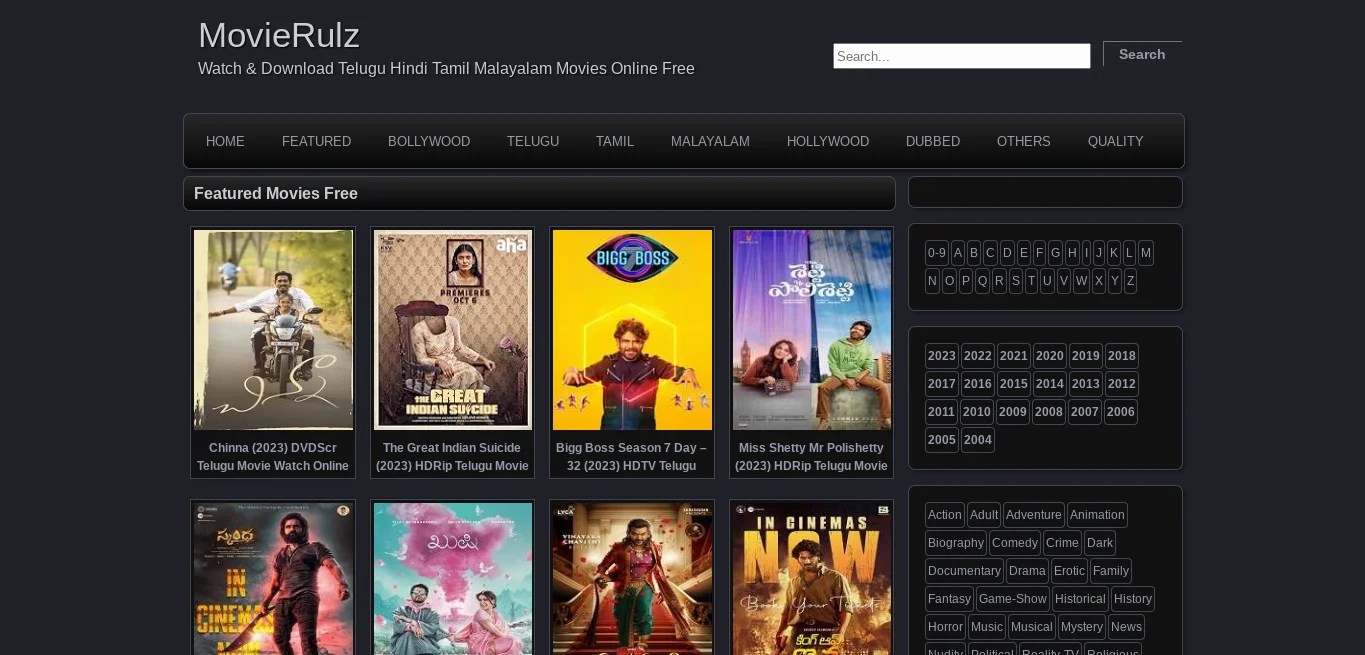Navigate to the HOME page
Viewport: 1365px width, 655px height.
(225, 141)
